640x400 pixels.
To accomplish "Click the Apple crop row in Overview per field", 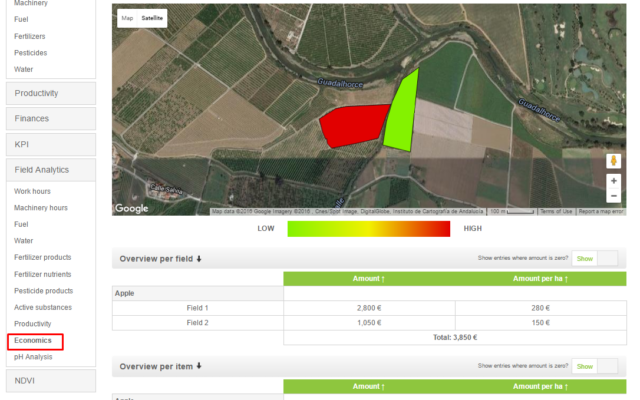I will [x=198, y=293].
